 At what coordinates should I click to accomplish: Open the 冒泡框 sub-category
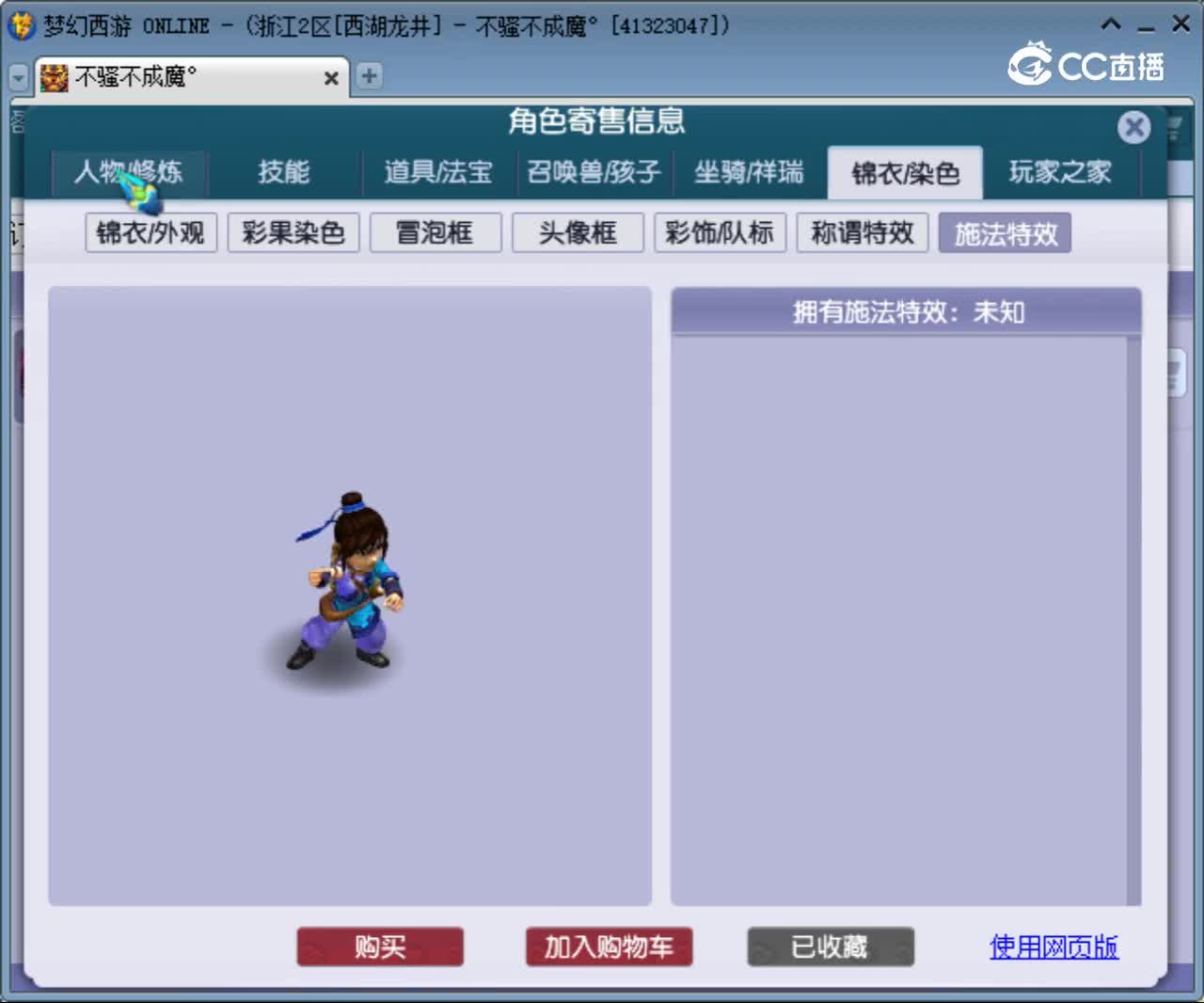pos(436,232)
